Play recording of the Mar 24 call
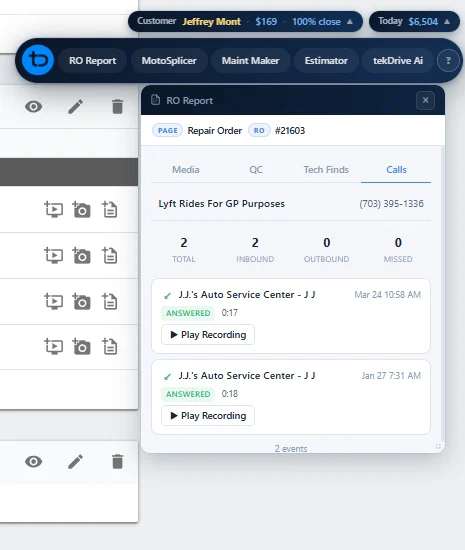465x550 pixels. pos(208,335)
